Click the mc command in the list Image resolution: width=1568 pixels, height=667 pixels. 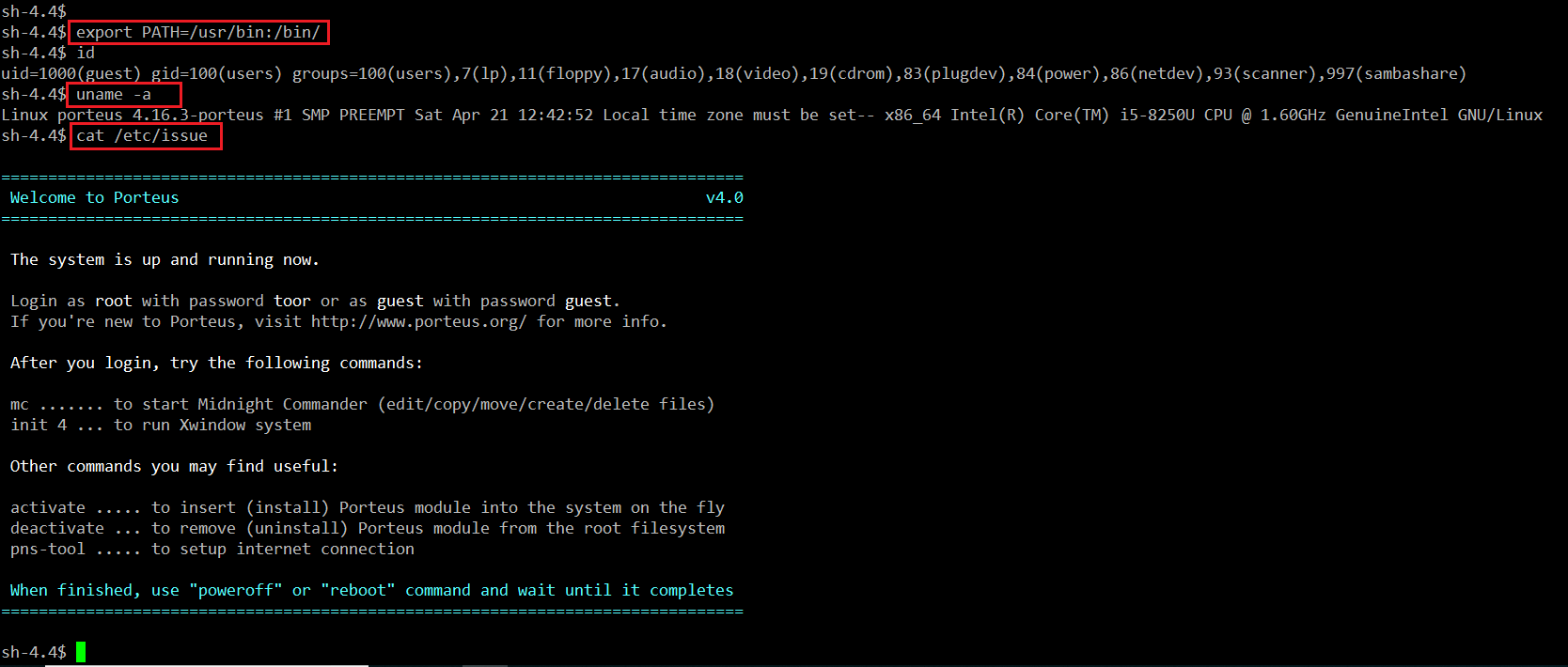coord(20,404)
